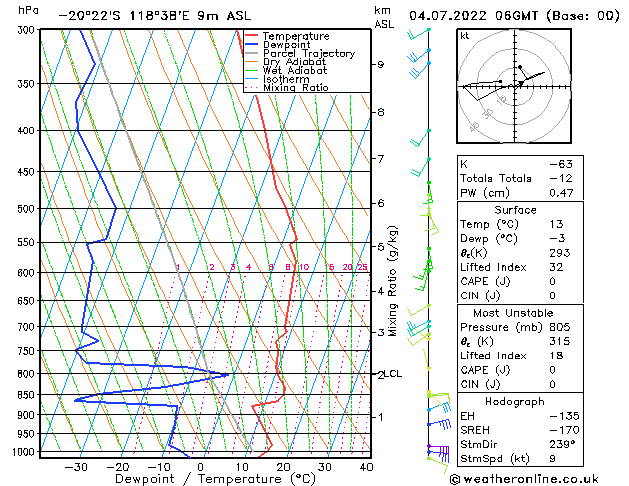
Task: Click the K index value "-63"
Action: pos(561,164)
